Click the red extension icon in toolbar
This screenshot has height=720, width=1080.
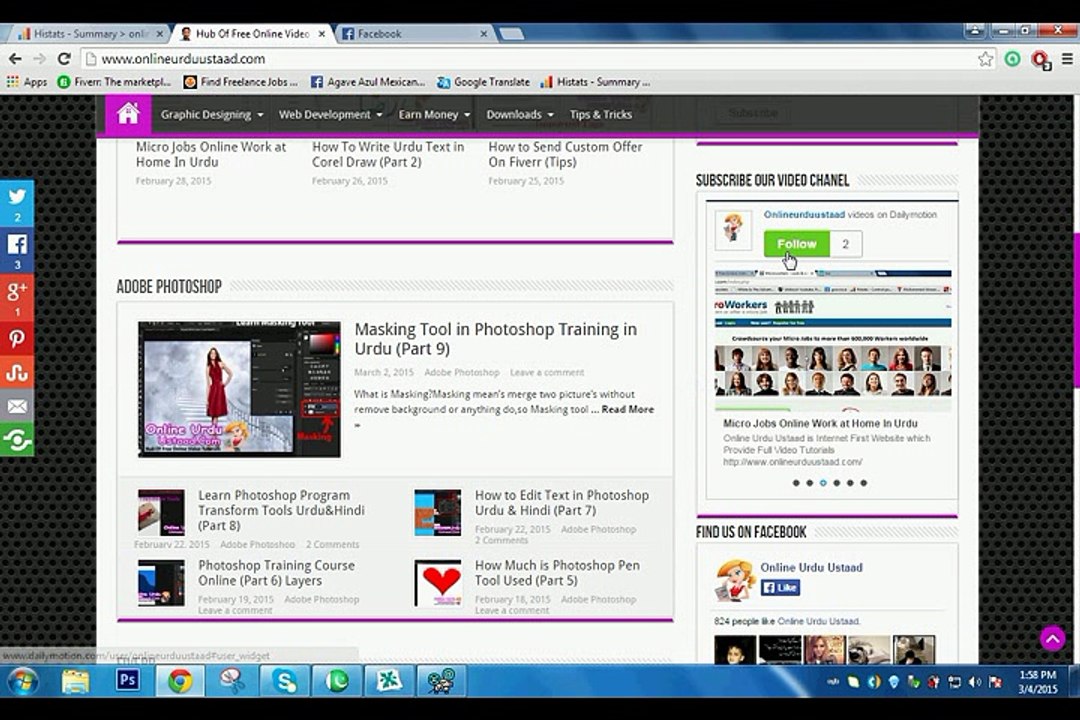[x=1040, y=61]
